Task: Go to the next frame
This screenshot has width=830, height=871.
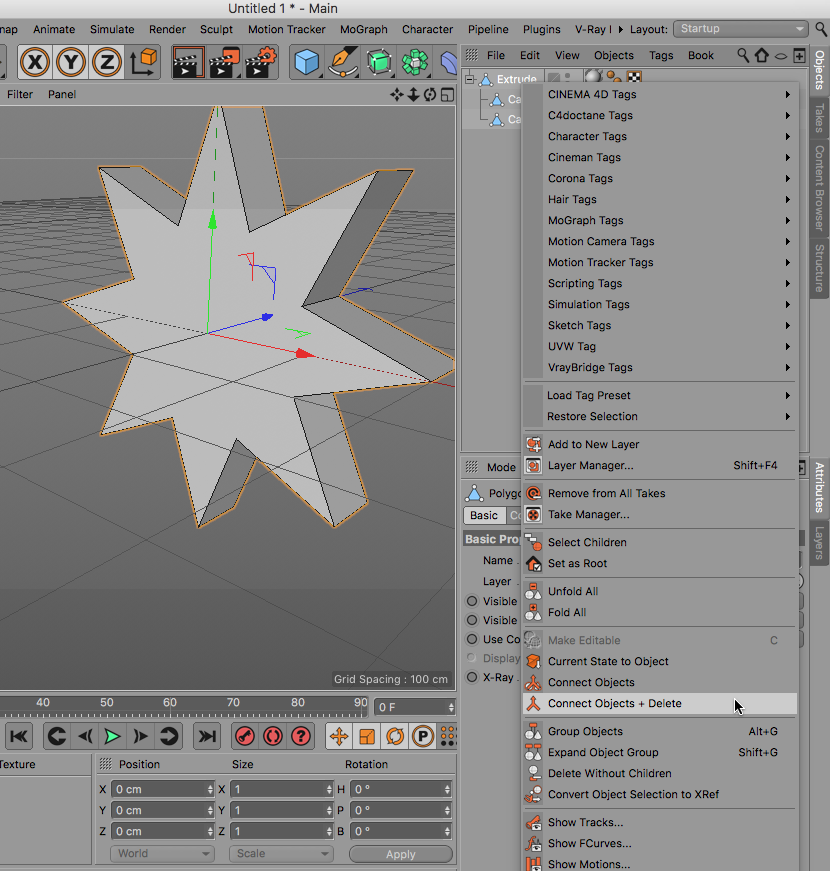Action: (140, 737)
